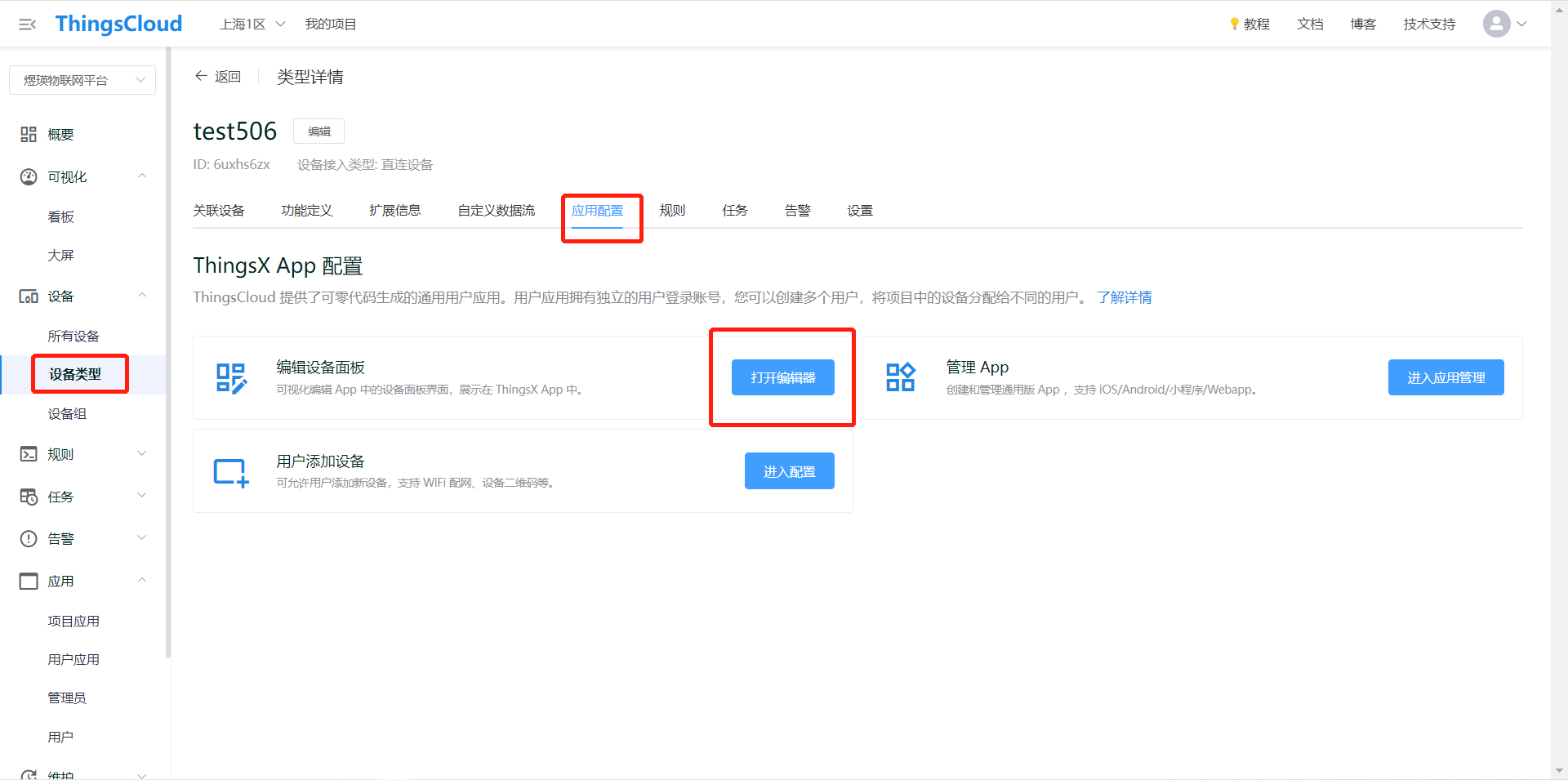Viewport: 1568px width, 780px height.
Task: Click the 应用 application window icon
Action: pyautogui.click(x=29, y=582)
